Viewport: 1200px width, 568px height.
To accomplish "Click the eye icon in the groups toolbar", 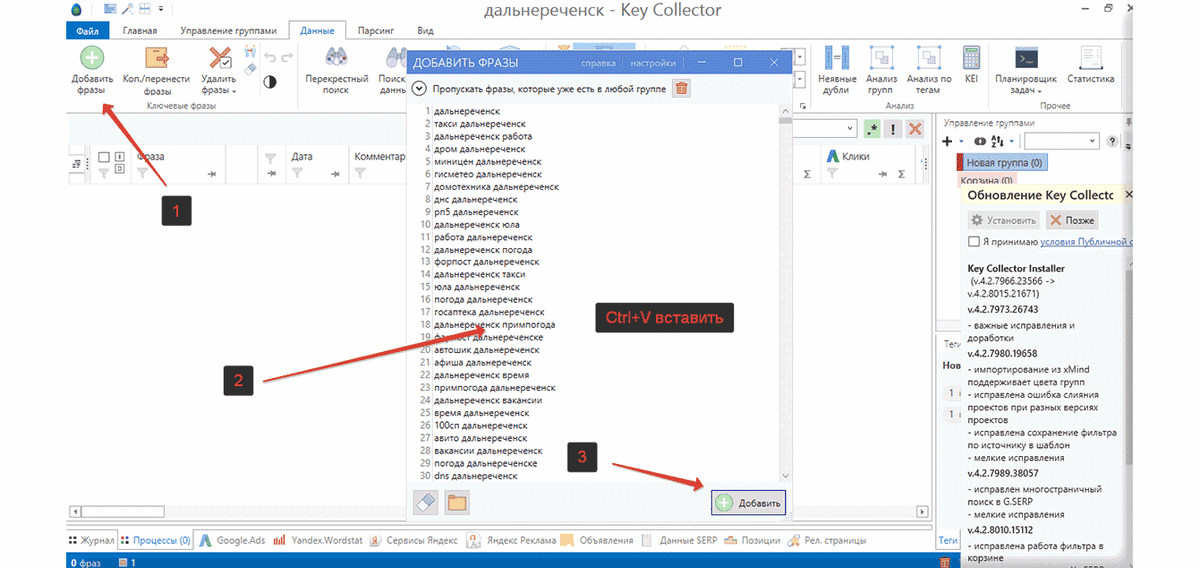I will pos(979,141).
